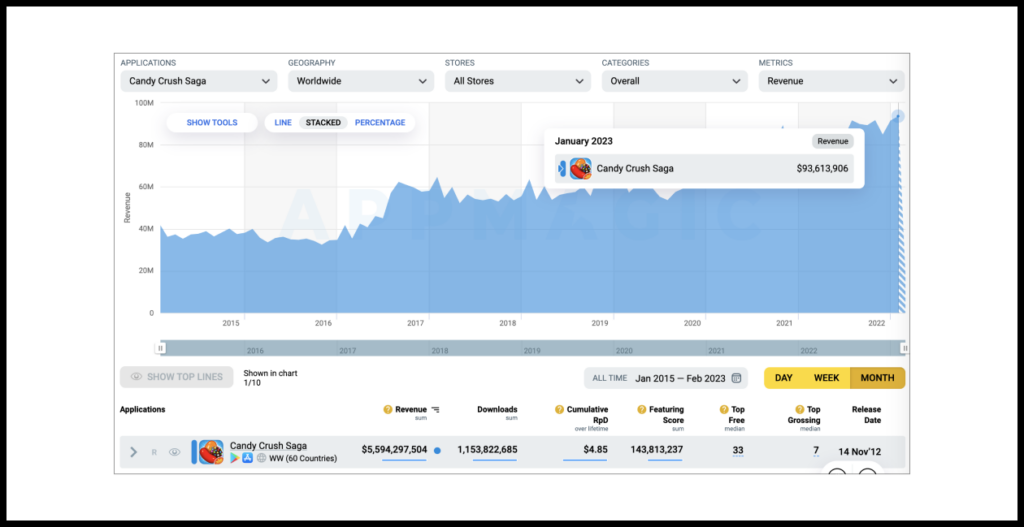Image resolution: width=1024 pixels, height=527 pixels.
Task: Click the Top Grossing median value 7
Action: pyautogui.click(x=816, y=451)
